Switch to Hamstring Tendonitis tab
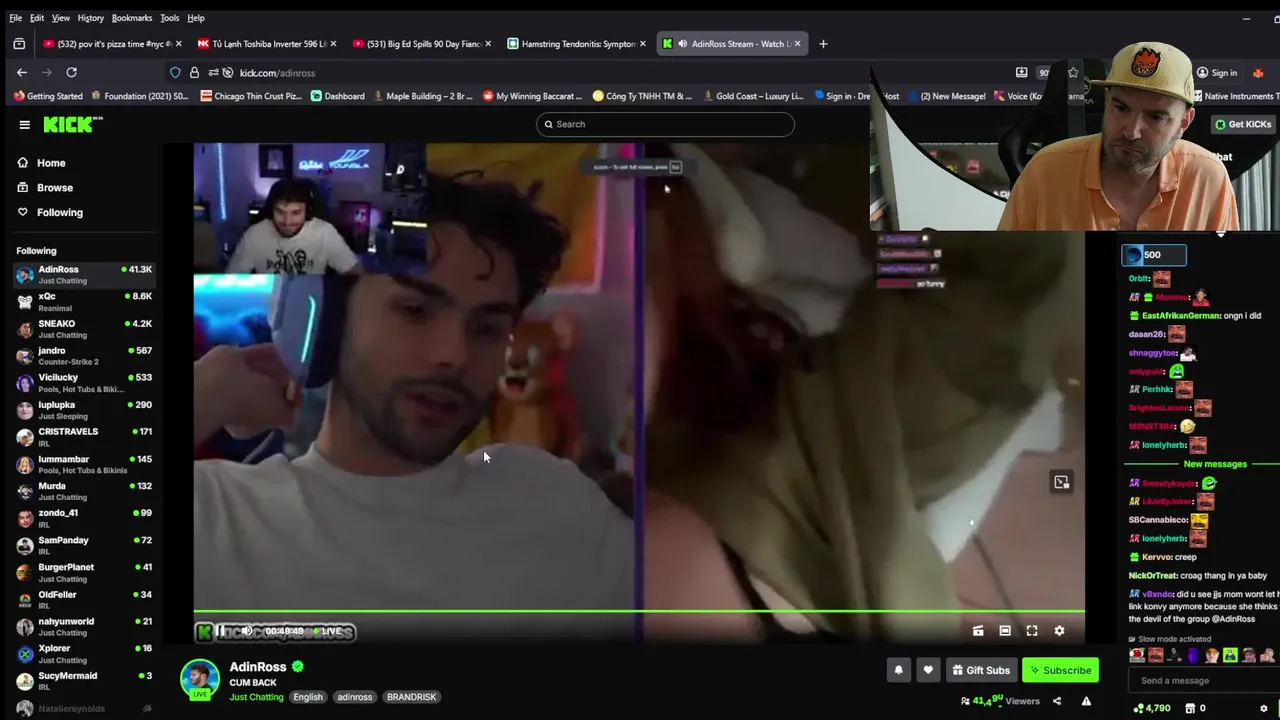 pos(575,44)
